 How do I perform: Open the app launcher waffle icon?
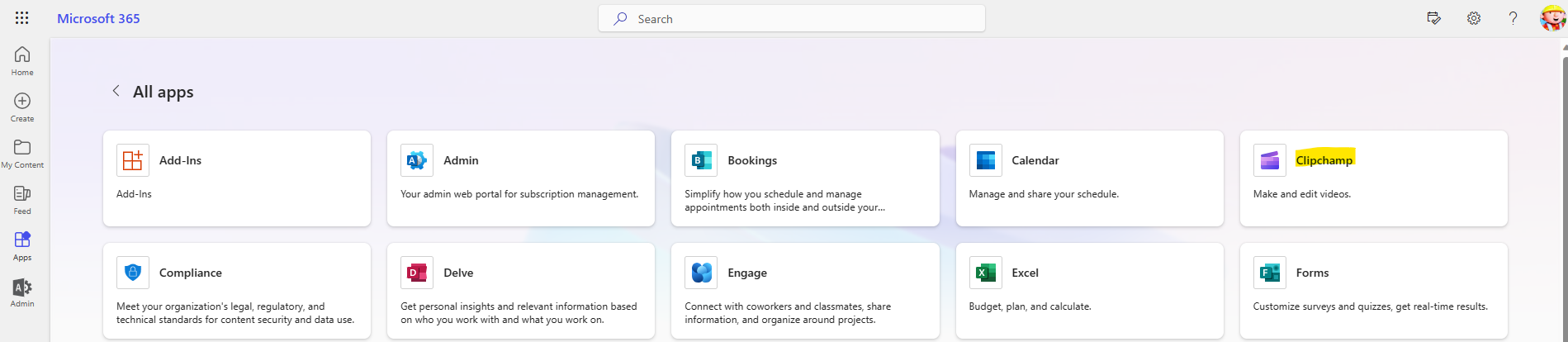22,18
